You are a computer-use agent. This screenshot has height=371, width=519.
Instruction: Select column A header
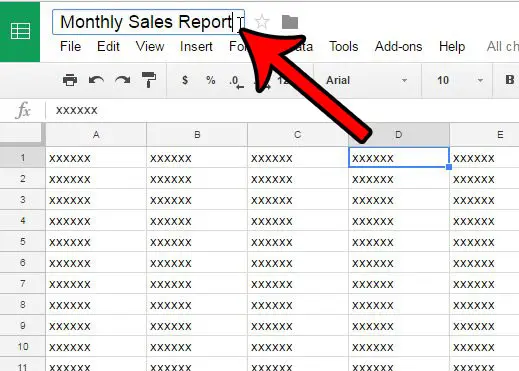click(96, 135)
